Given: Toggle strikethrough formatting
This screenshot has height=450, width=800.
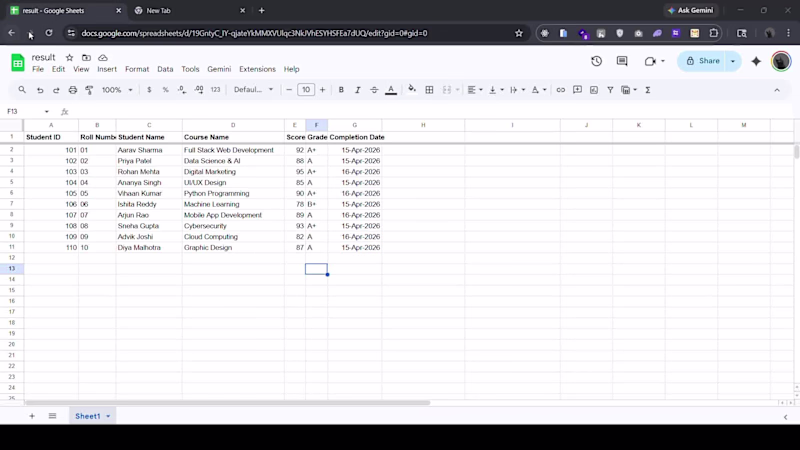Looking at the screenshot, I should pyautogui.click(x=374, y=90).
